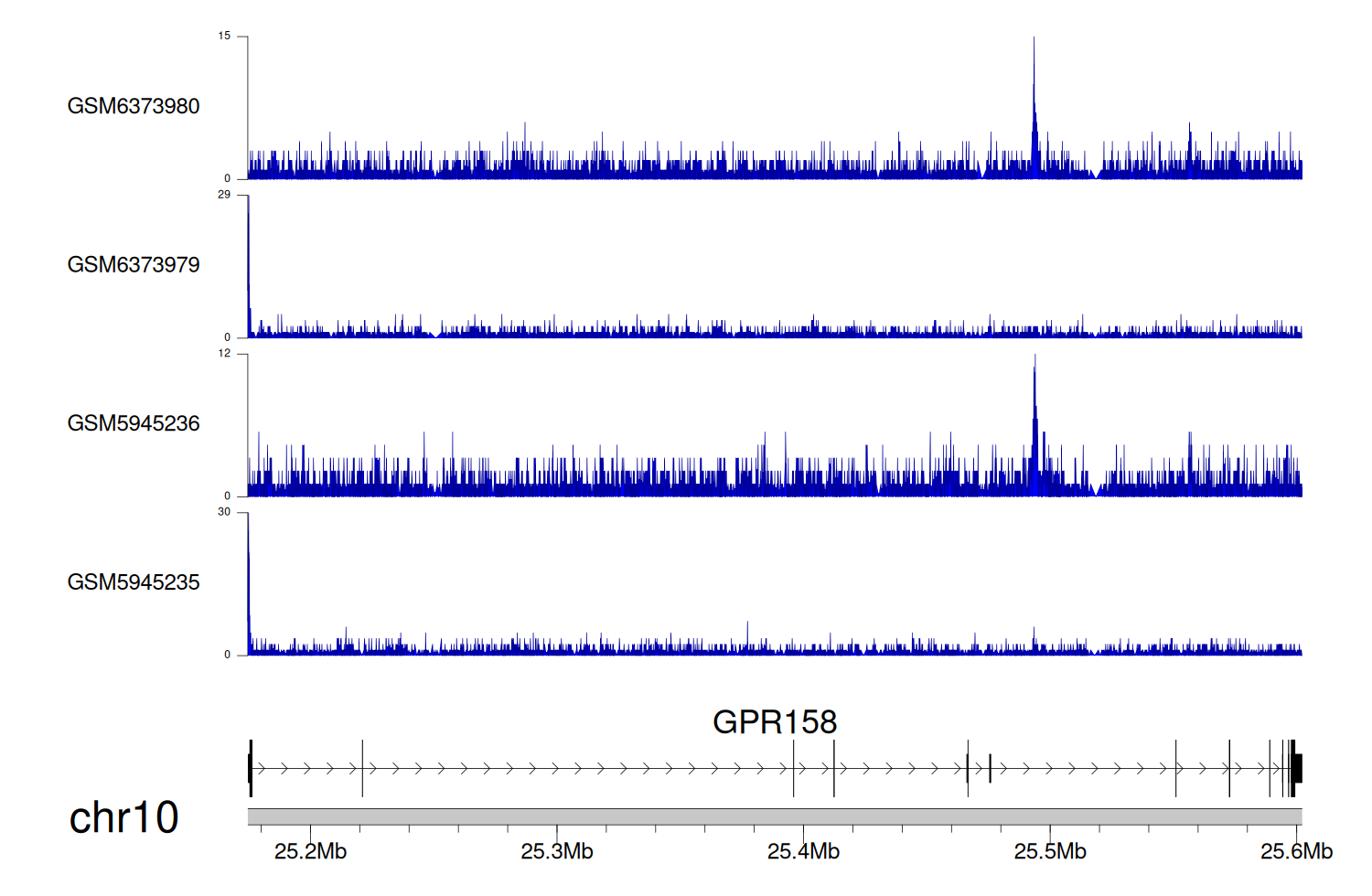This screenshot has height=896, width=1372.
Task: Click the 25.4Mb axis tick label
Action: tap(803, 851)
